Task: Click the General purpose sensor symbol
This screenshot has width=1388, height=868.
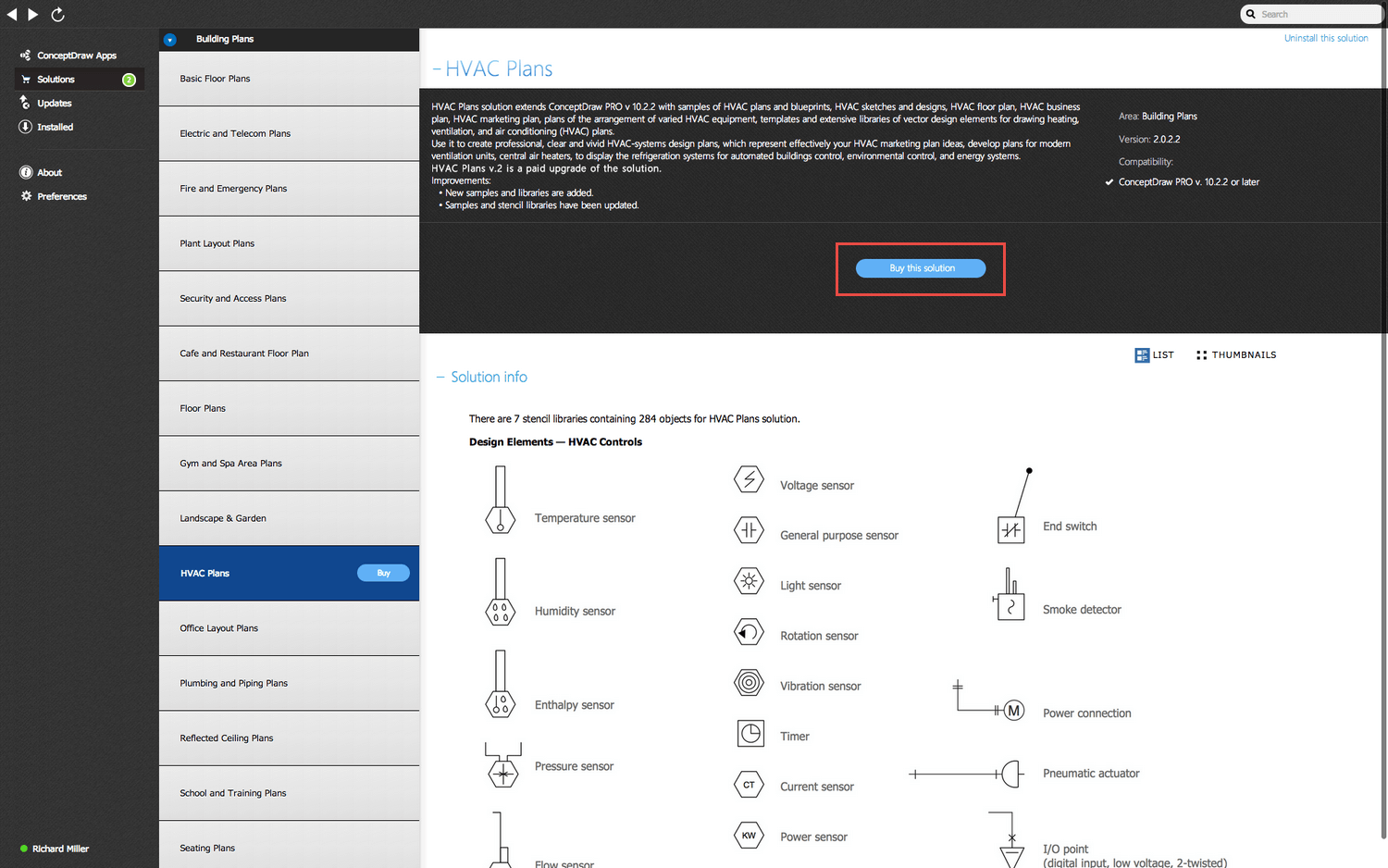Action: pos(749,530)
